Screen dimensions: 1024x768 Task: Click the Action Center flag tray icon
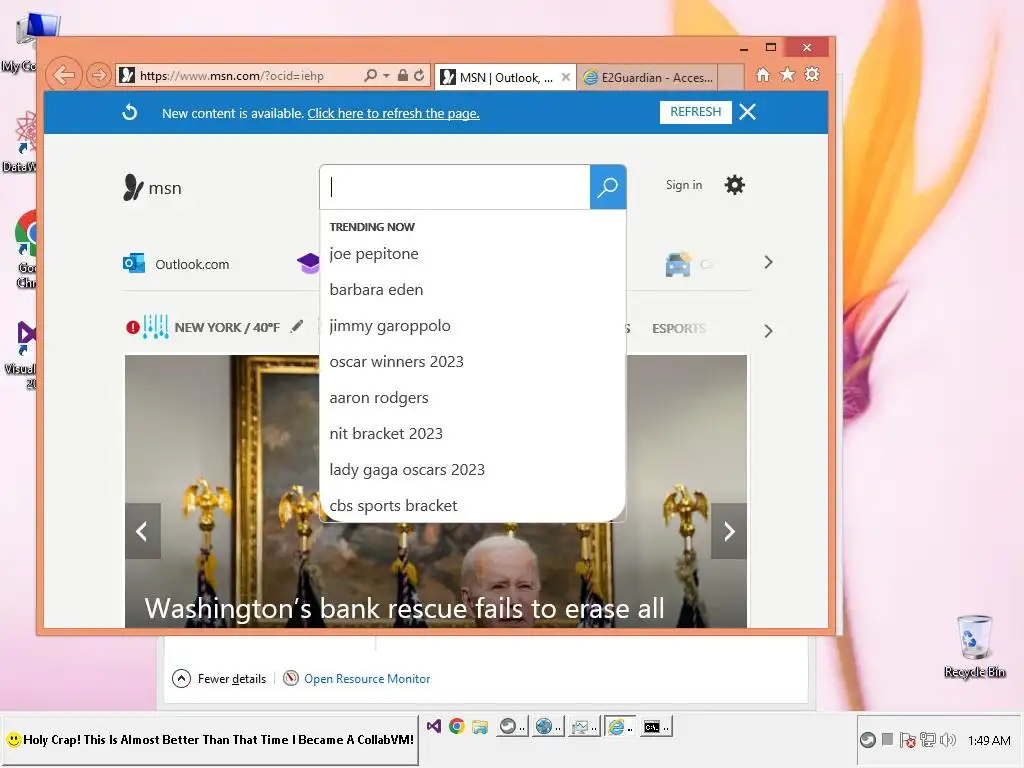coord(907,740)
